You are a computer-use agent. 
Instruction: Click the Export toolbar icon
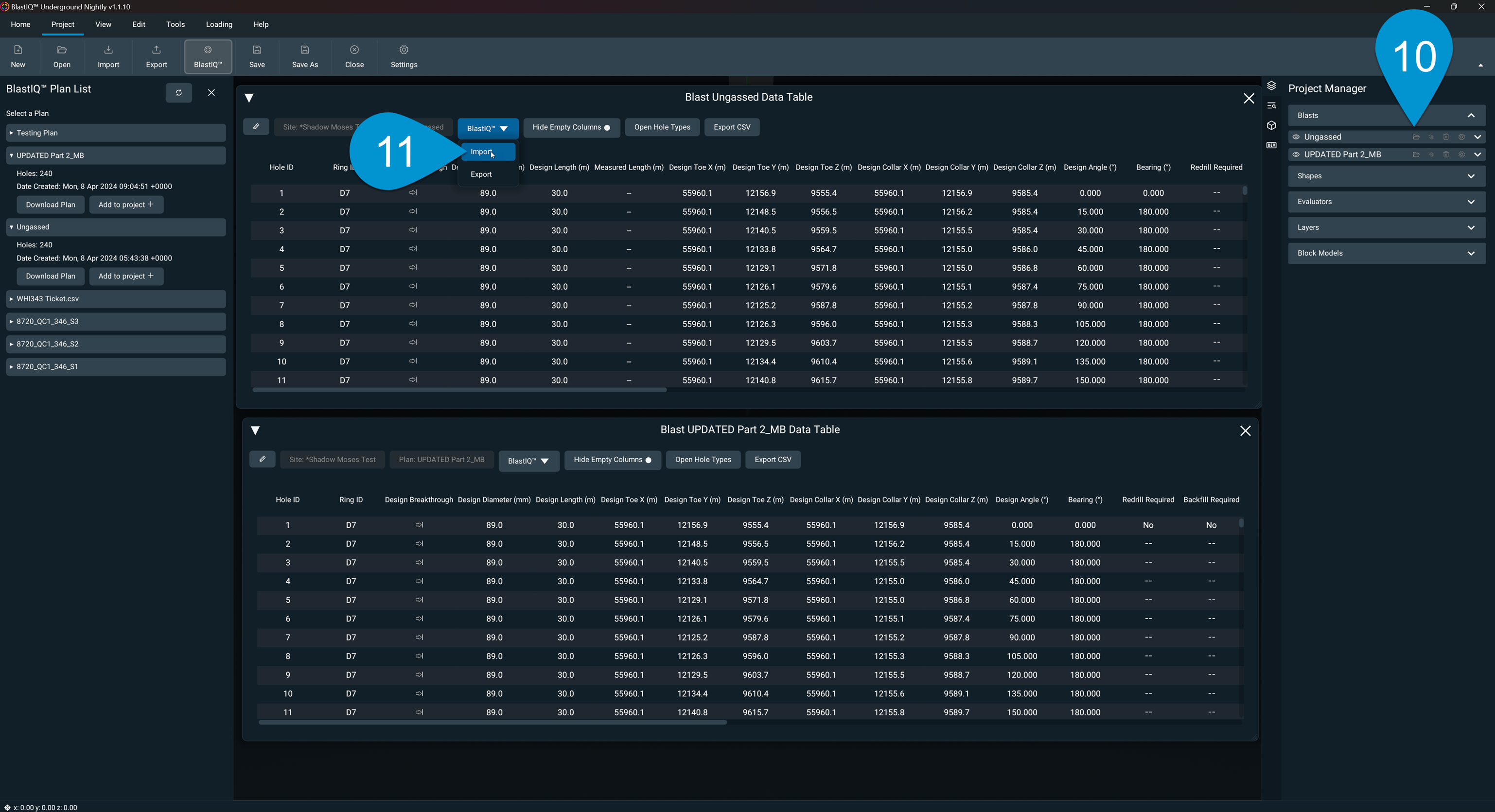pos(156,56)
